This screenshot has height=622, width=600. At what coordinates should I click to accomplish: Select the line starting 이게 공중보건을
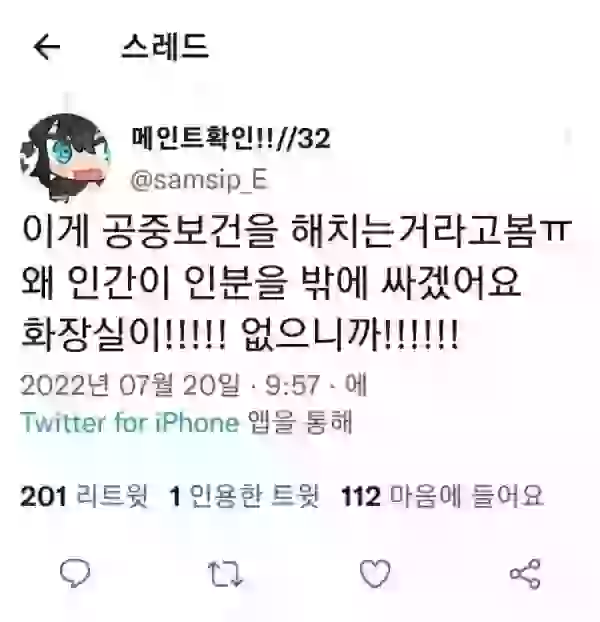296,232
